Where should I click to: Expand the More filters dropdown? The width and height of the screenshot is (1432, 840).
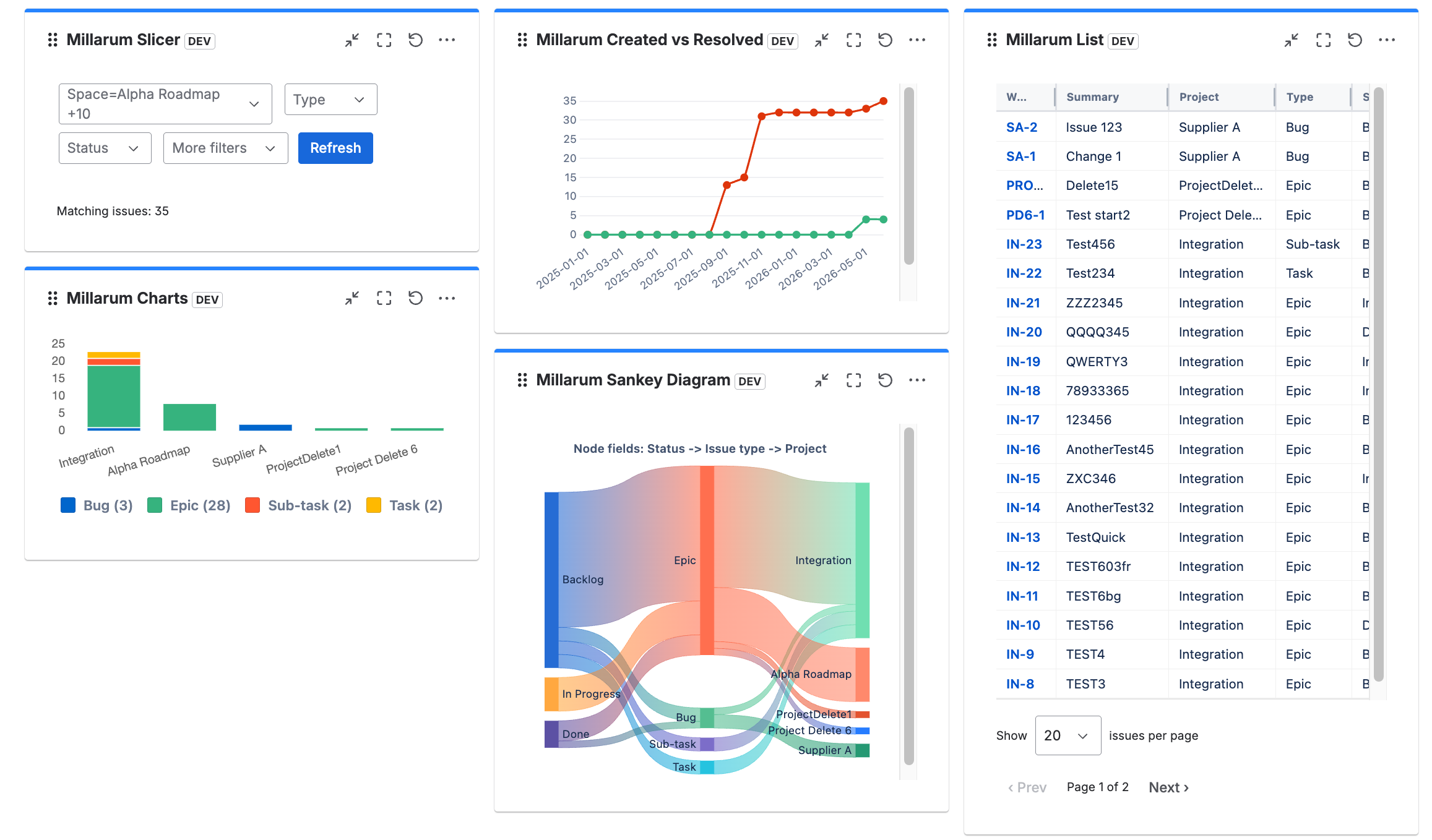point(225,148)
